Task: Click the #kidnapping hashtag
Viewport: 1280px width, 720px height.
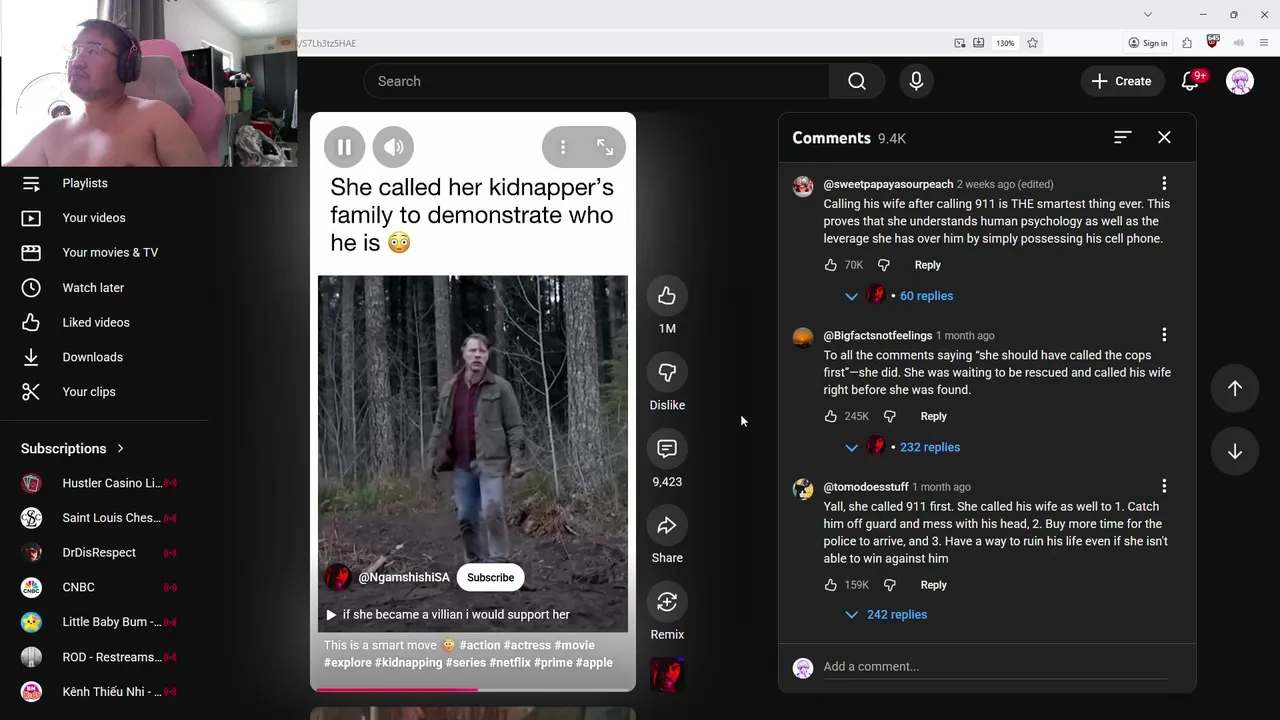Action: click(x=408, y=663)
